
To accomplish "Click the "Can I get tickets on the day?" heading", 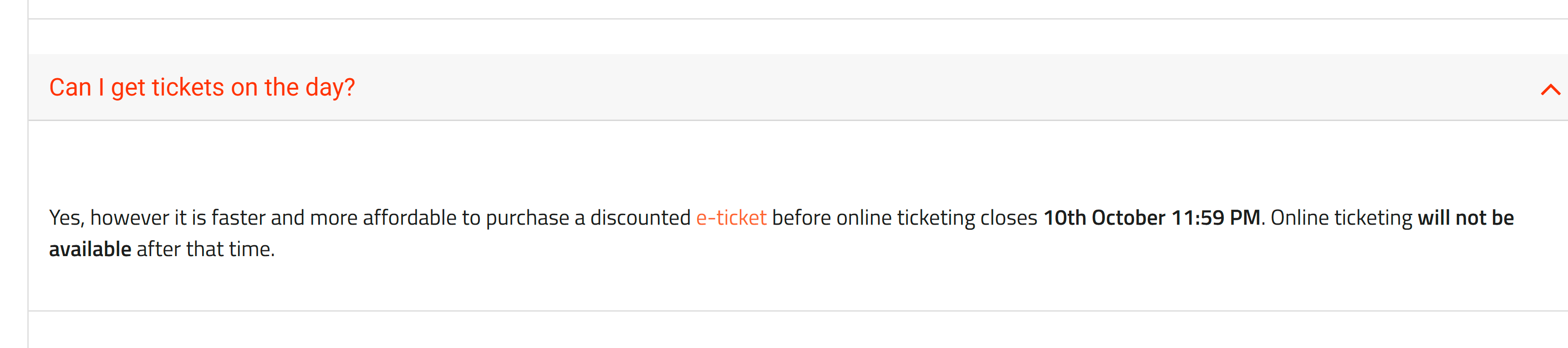I will 202,88.
